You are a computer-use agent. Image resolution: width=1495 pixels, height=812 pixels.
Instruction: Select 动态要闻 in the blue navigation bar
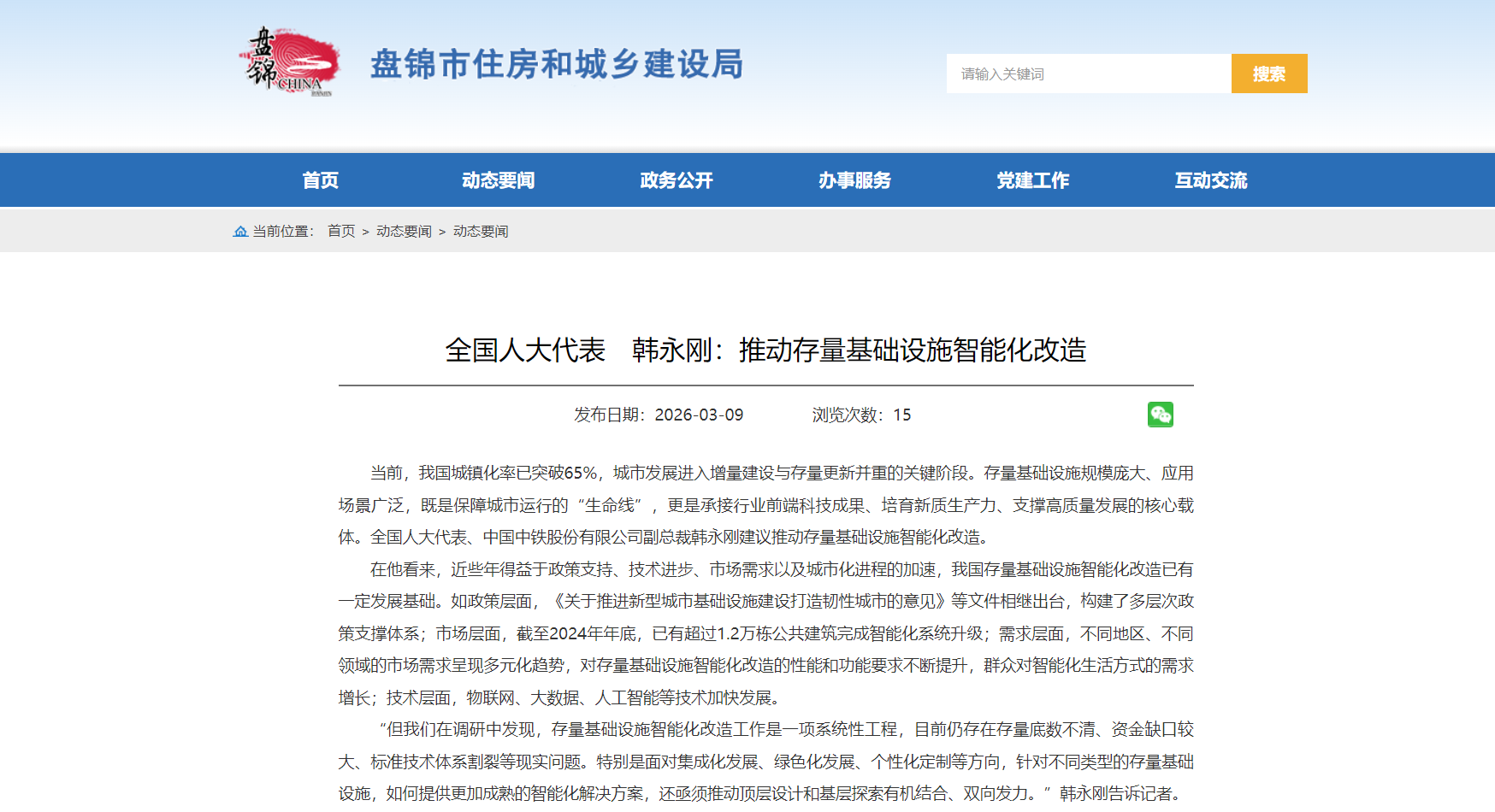(x=498, y=180)
